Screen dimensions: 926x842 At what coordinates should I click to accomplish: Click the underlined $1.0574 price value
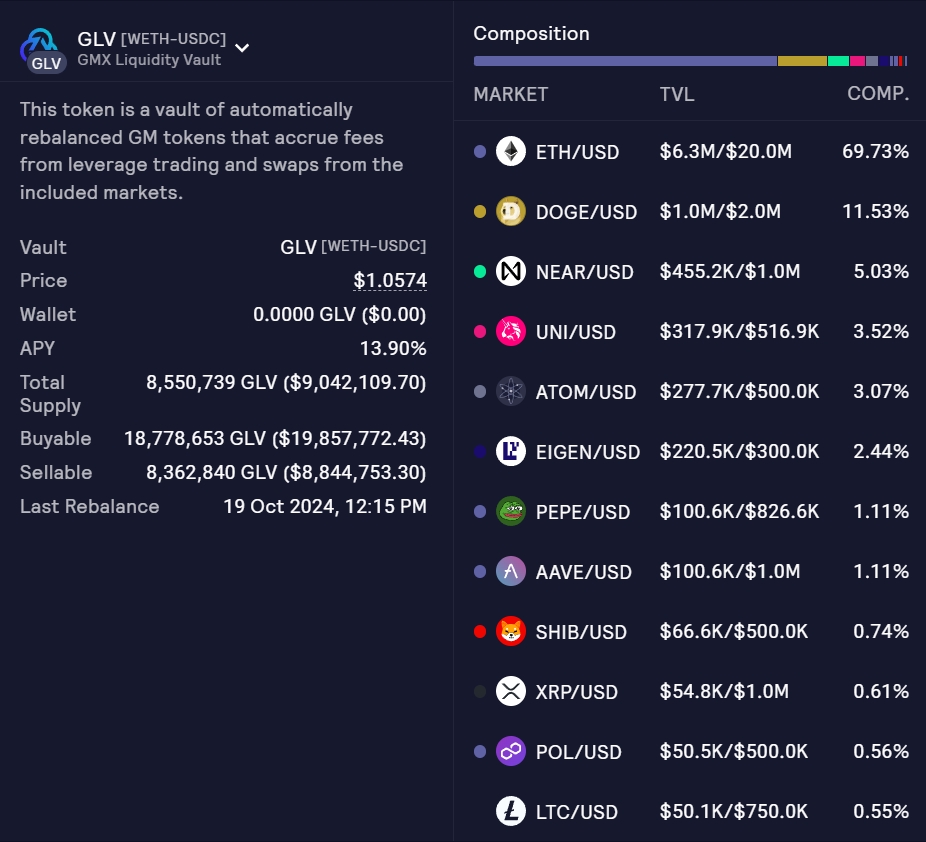point(390,281)
